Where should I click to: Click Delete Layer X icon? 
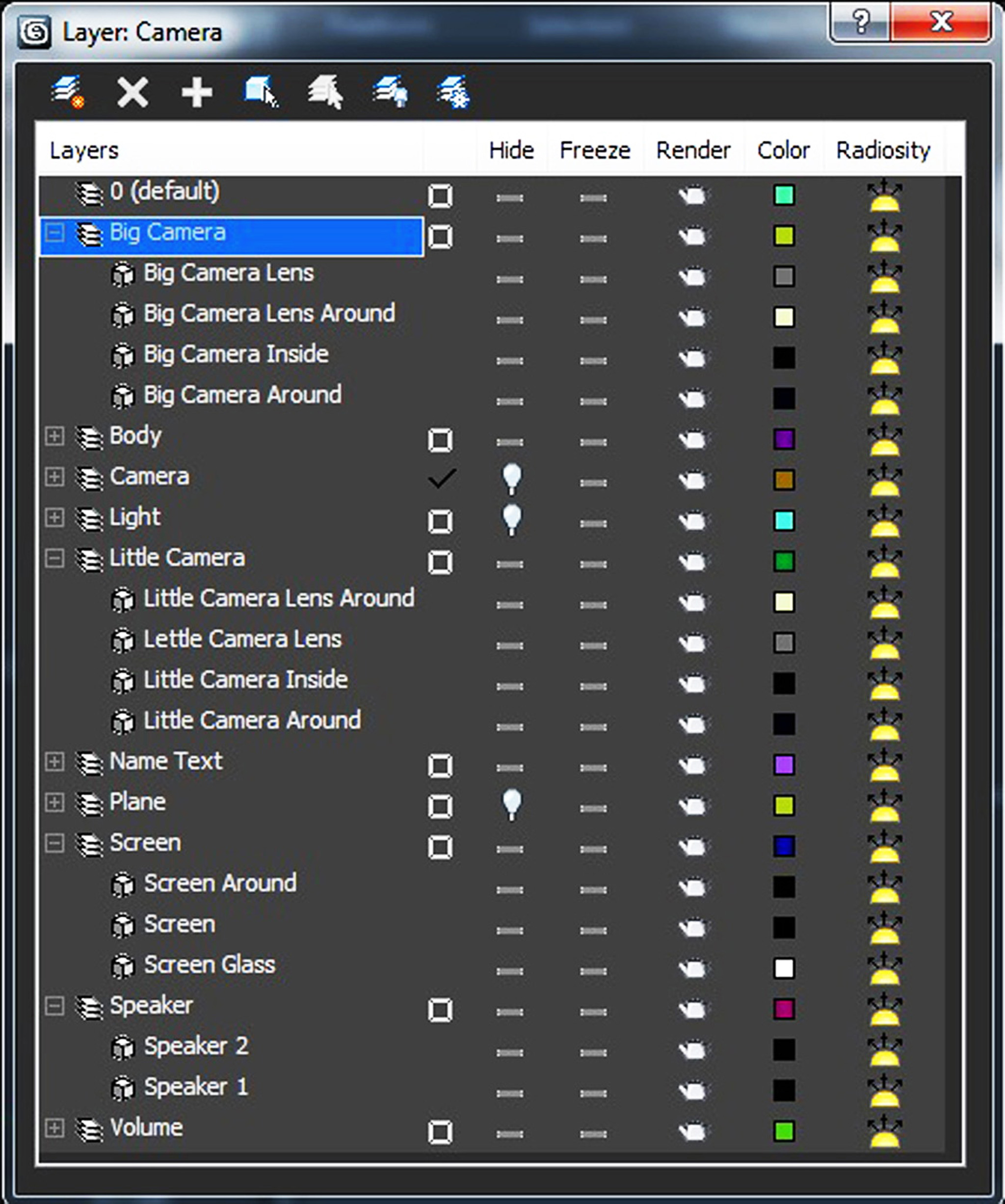click(x=132, y=92)
